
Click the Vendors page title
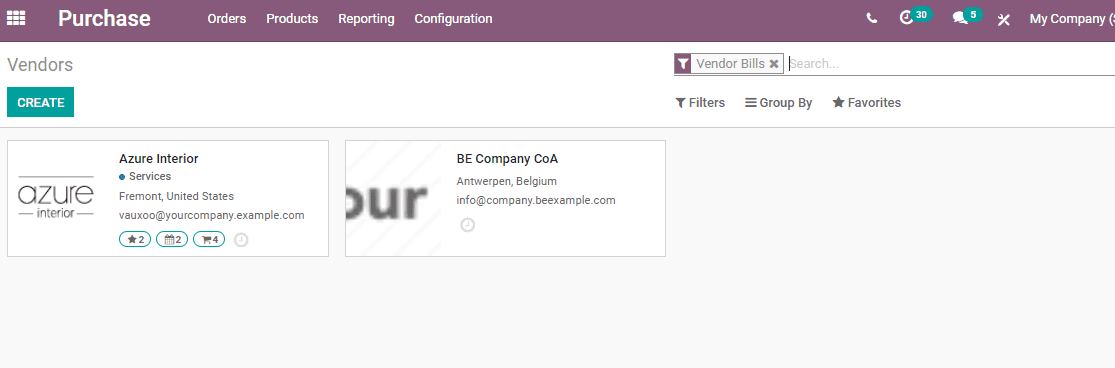pos(40,65)
